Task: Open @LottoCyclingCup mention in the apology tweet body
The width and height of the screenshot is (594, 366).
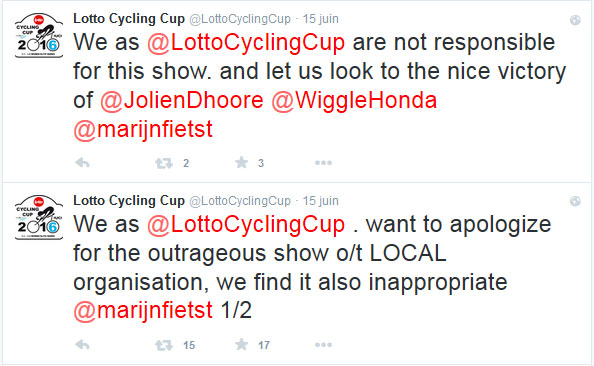Action: tap(246, 224)
